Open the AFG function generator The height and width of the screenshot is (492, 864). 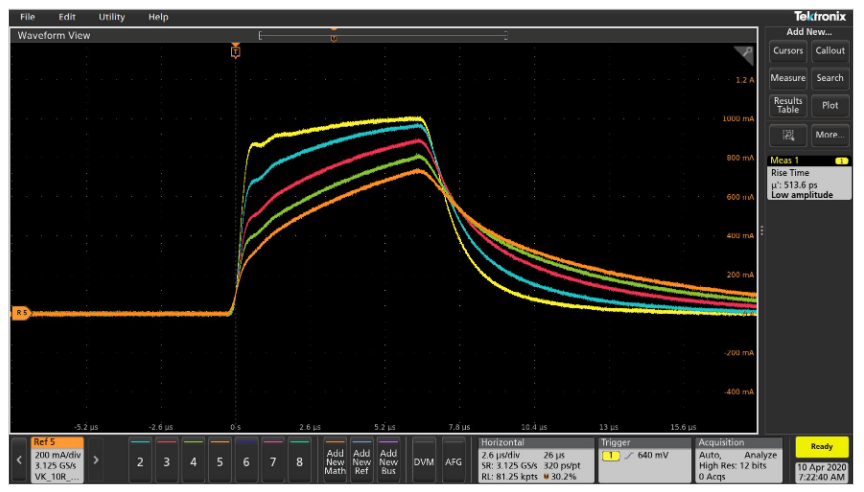point(453,461)
